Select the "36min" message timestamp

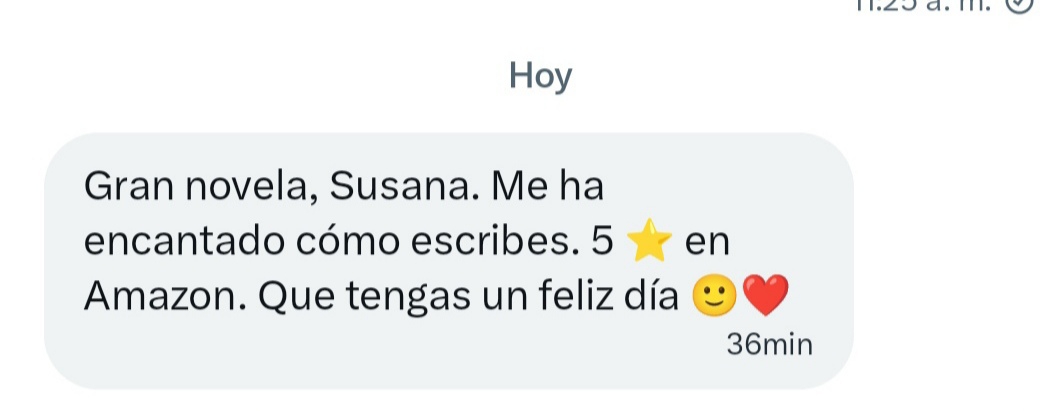click(x=769, y=345)
